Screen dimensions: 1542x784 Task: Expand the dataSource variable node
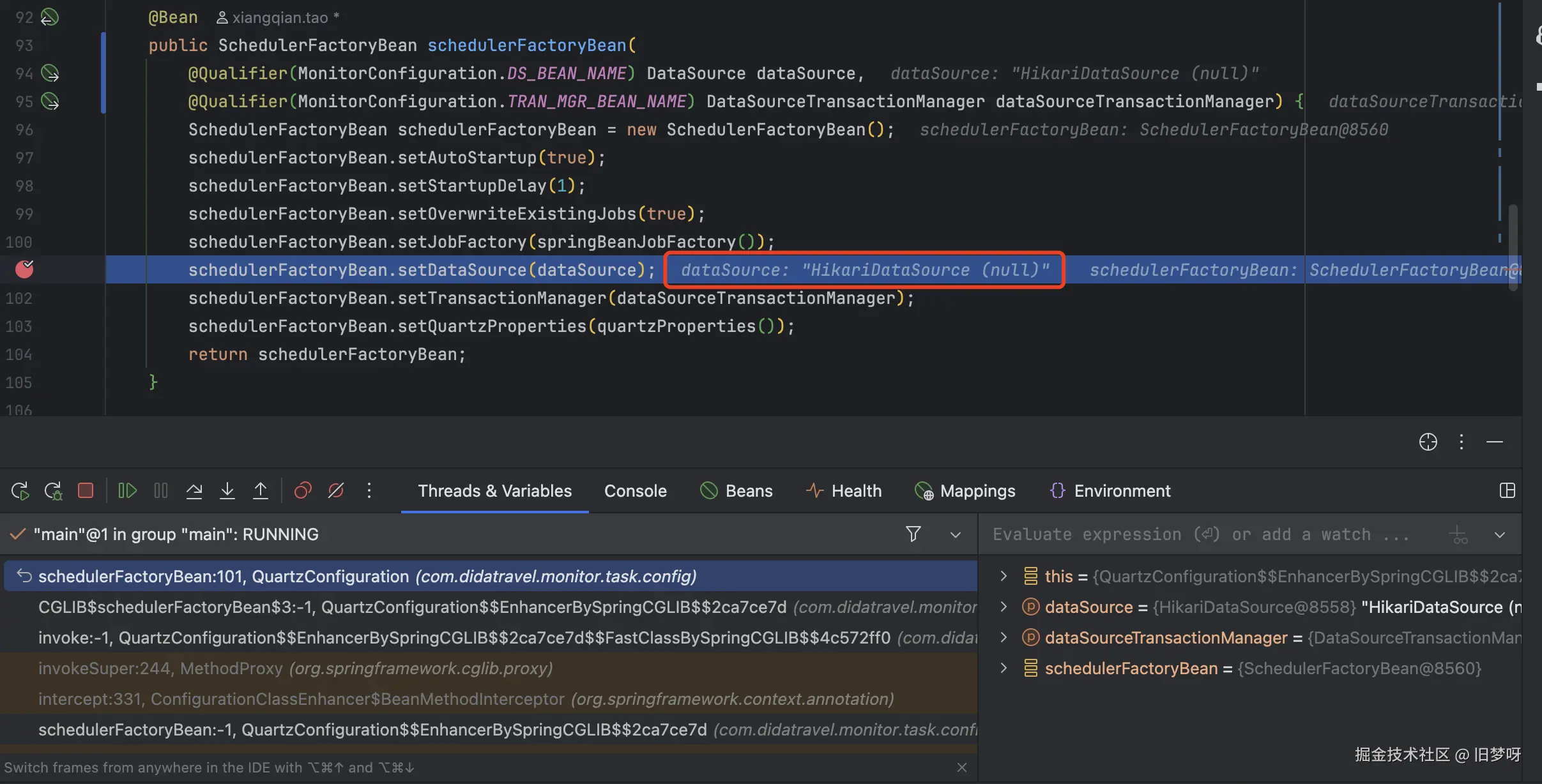(x=1004, y=607)
